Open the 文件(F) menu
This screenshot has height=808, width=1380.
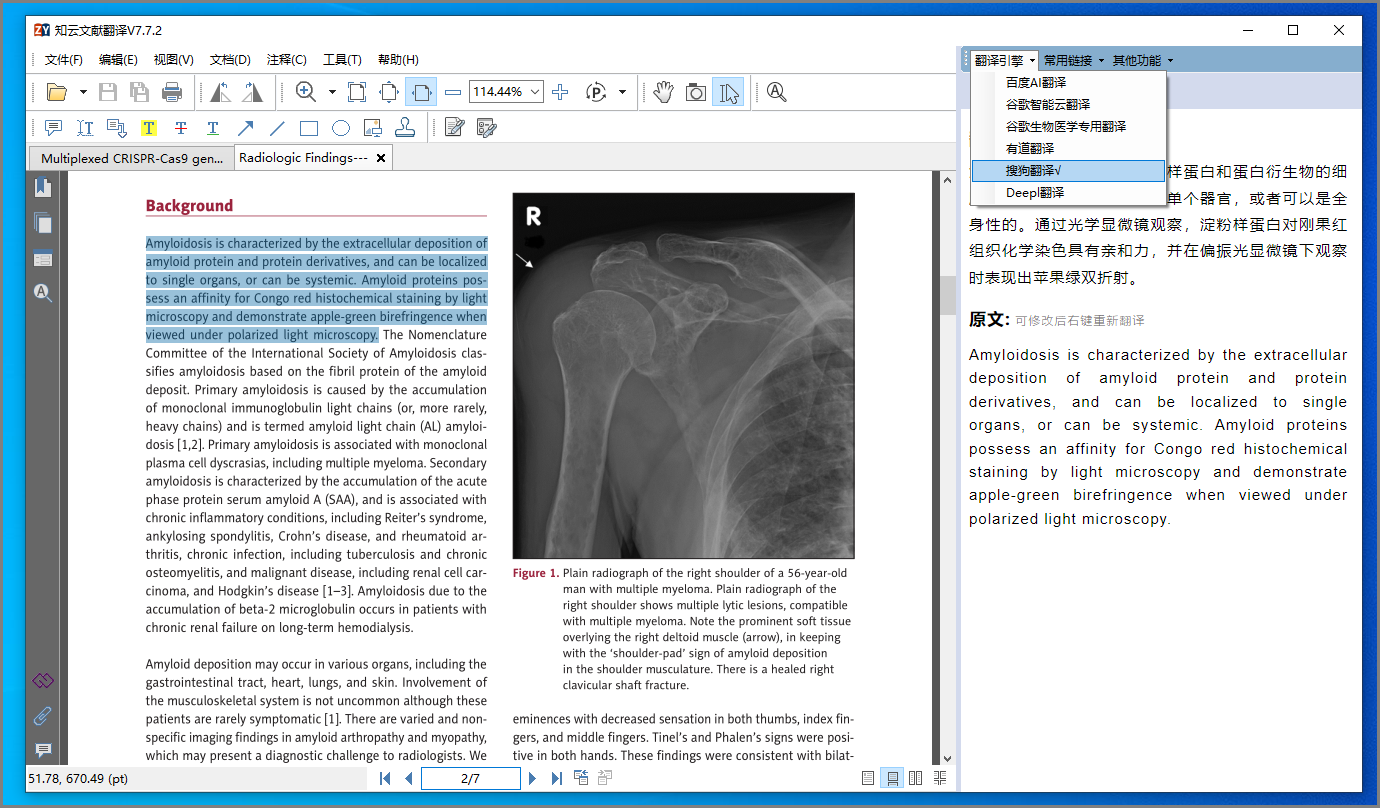[64, 60]
